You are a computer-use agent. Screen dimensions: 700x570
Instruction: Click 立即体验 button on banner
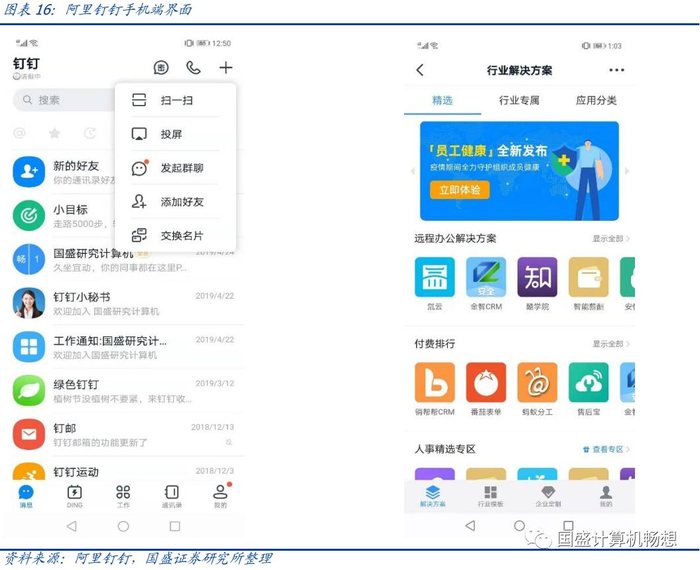pos(460,190)
